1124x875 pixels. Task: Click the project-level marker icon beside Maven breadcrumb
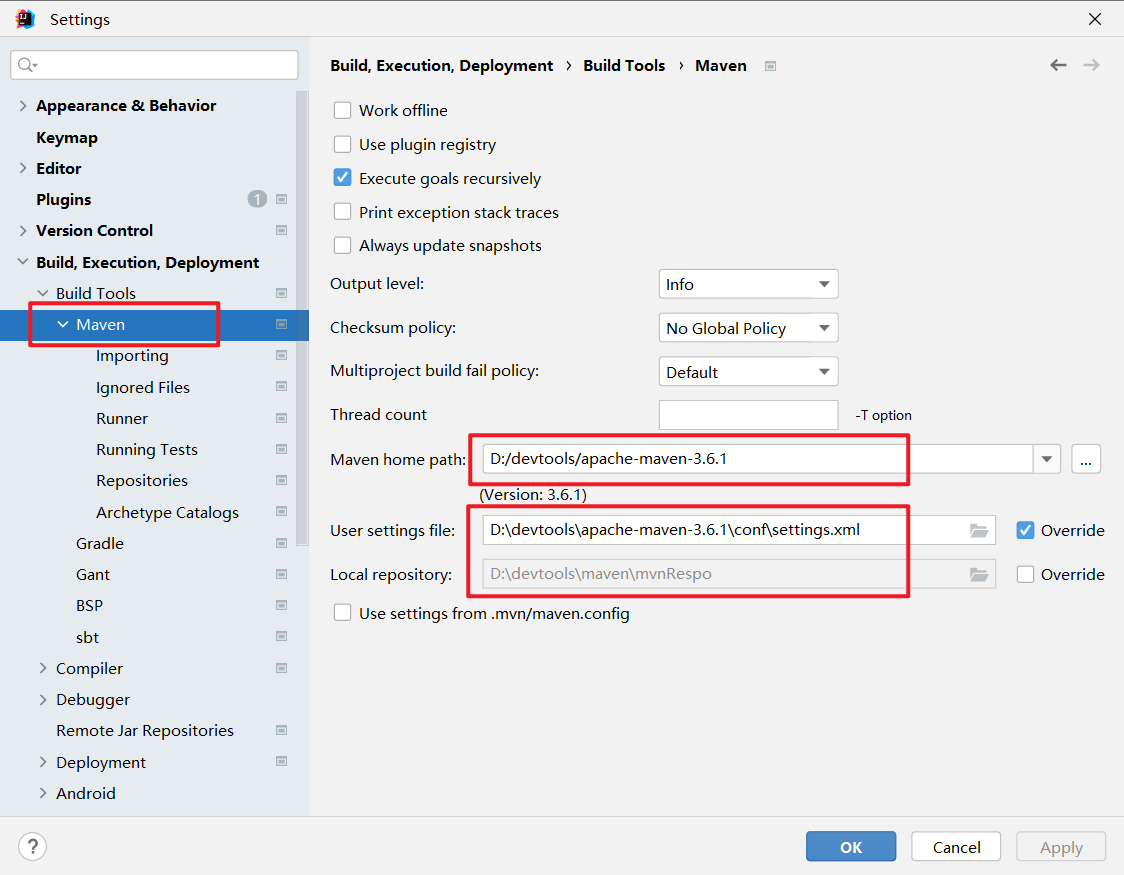771,66
